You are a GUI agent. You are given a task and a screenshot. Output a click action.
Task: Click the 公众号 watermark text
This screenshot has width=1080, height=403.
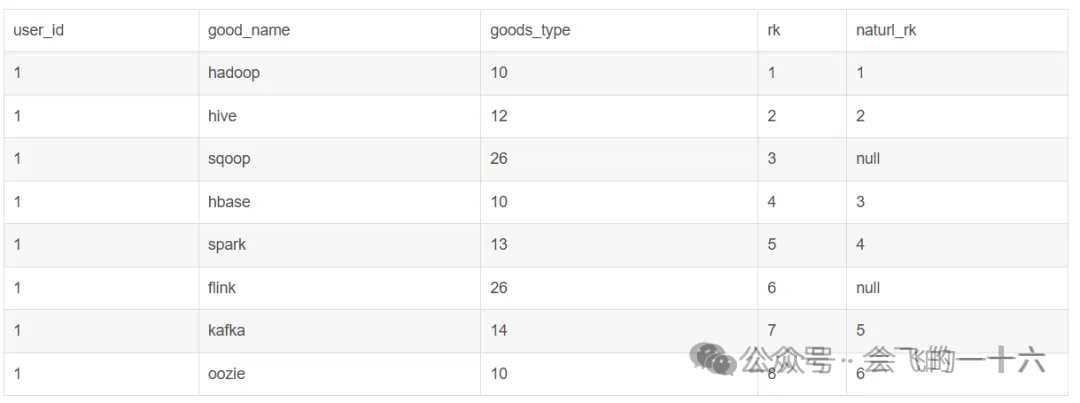786,361
